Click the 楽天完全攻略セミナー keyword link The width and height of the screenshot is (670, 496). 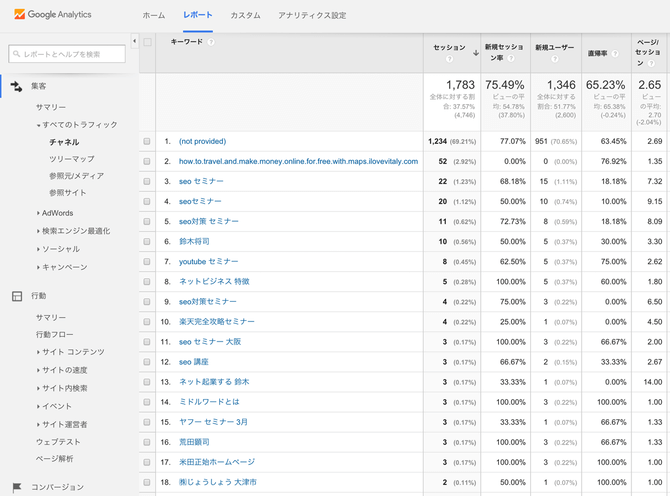click(216, 322)
